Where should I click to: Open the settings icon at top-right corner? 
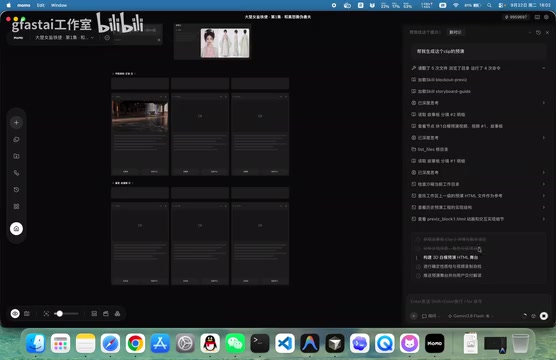[546, 17]
